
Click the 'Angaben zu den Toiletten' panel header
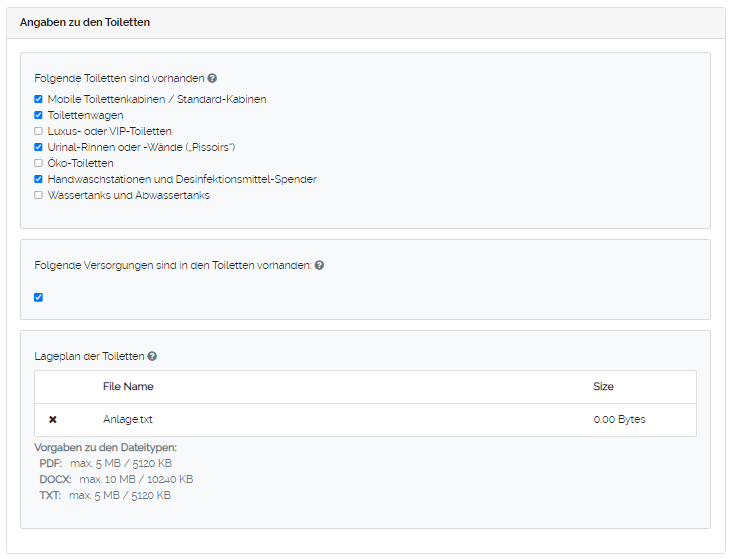tap(85, 22)
